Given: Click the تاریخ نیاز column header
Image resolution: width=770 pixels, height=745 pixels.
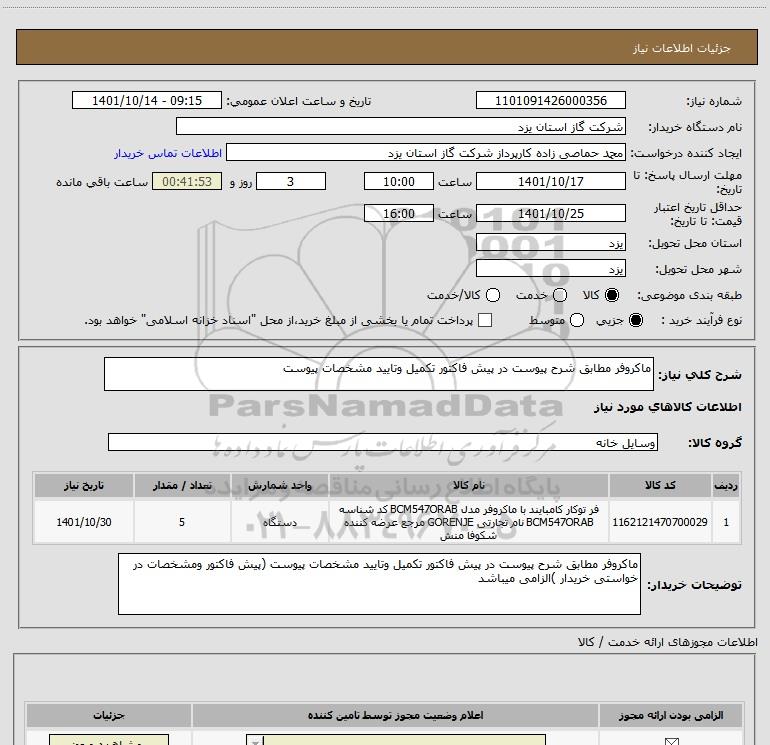Looking at the screenshot, I should [x=83, y=485].
